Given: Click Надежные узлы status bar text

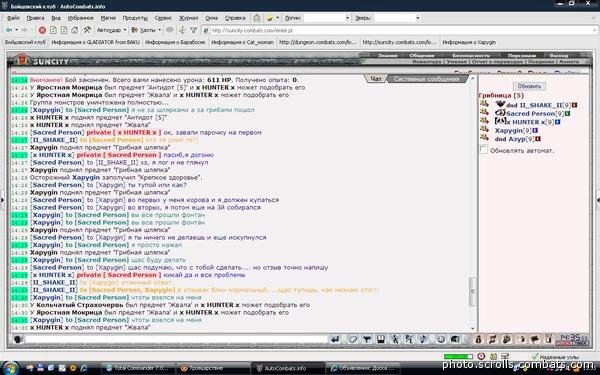Looking at the screenshot, I should [559, 356].
